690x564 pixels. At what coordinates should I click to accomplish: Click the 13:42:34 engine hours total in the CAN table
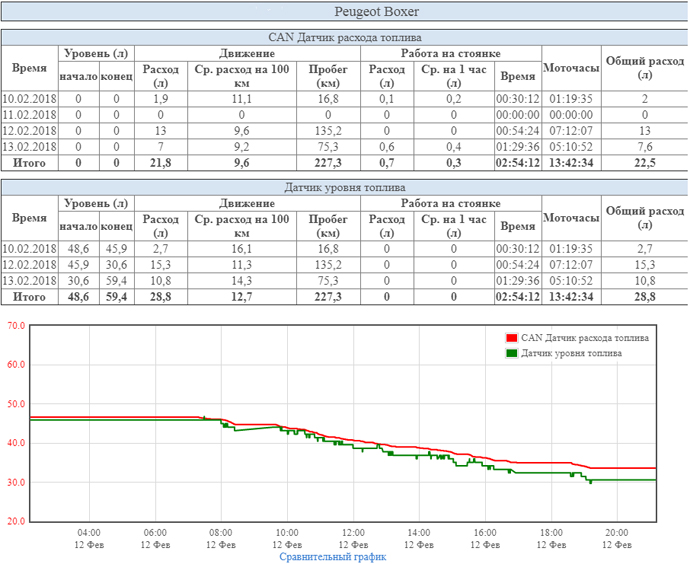coord(570,163)
